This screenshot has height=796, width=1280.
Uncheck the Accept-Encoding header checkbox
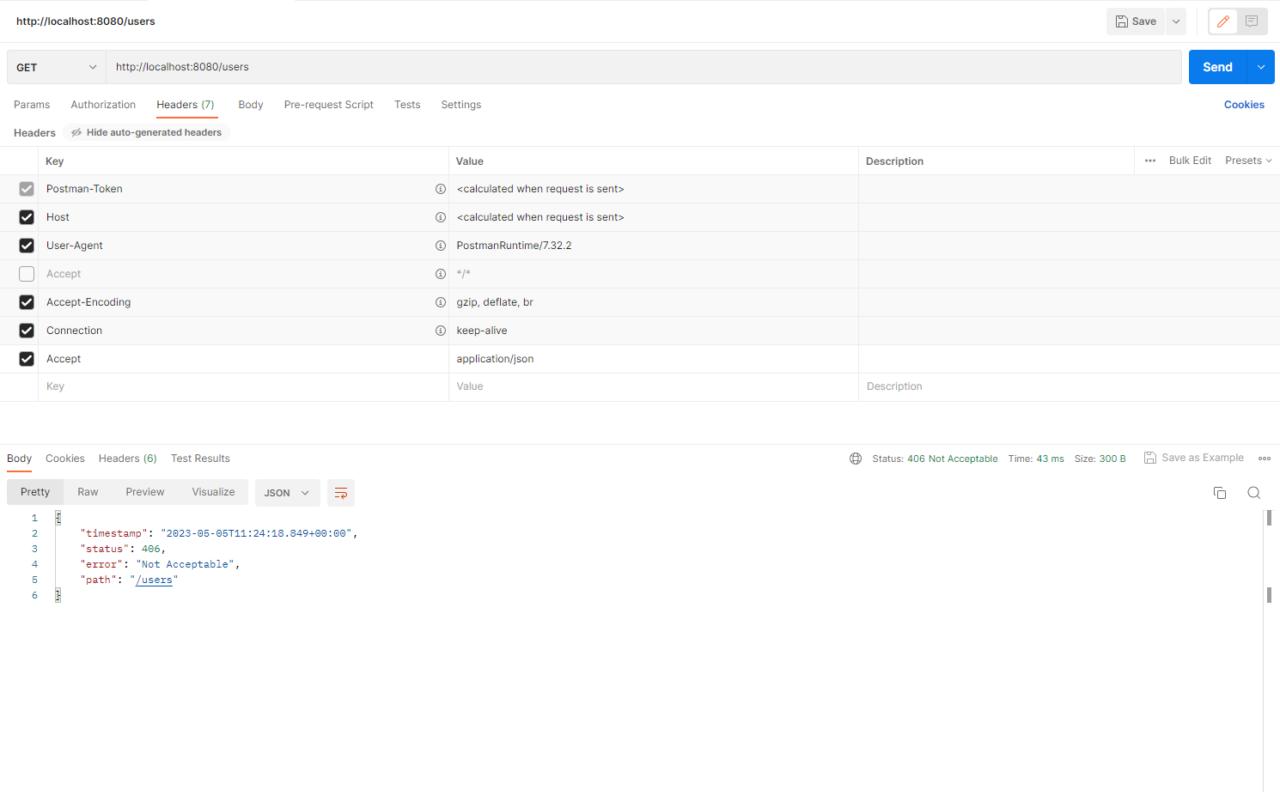click(27, 302)
